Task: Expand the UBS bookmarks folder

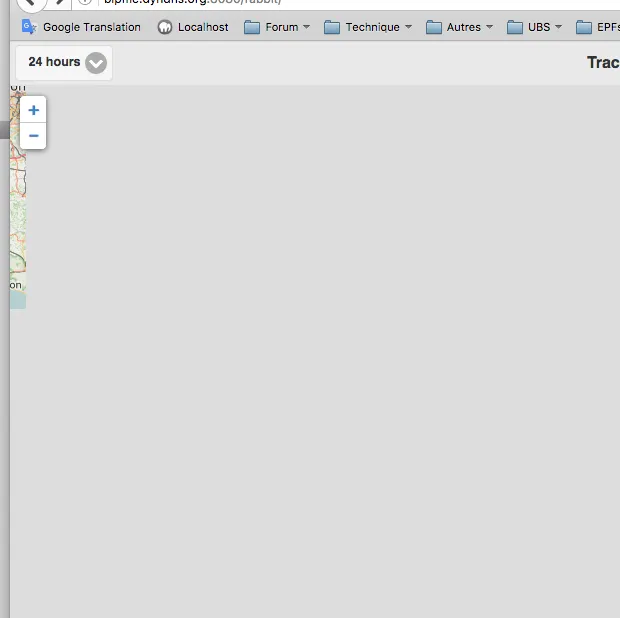Action: tap(535, 27)
